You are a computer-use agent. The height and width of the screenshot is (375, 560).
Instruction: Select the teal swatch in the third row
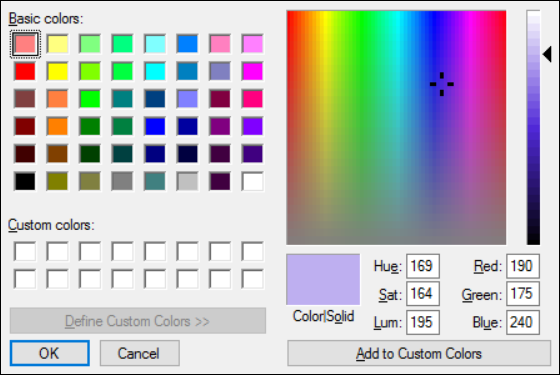pos(122,99)
